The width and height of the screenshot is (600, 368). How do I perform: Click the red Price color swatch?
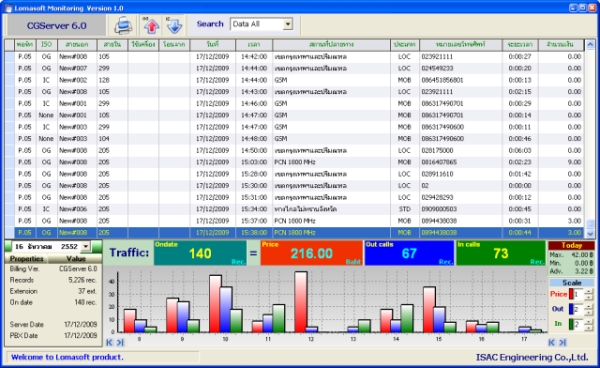pyautogui.click(x=571, y=294)
